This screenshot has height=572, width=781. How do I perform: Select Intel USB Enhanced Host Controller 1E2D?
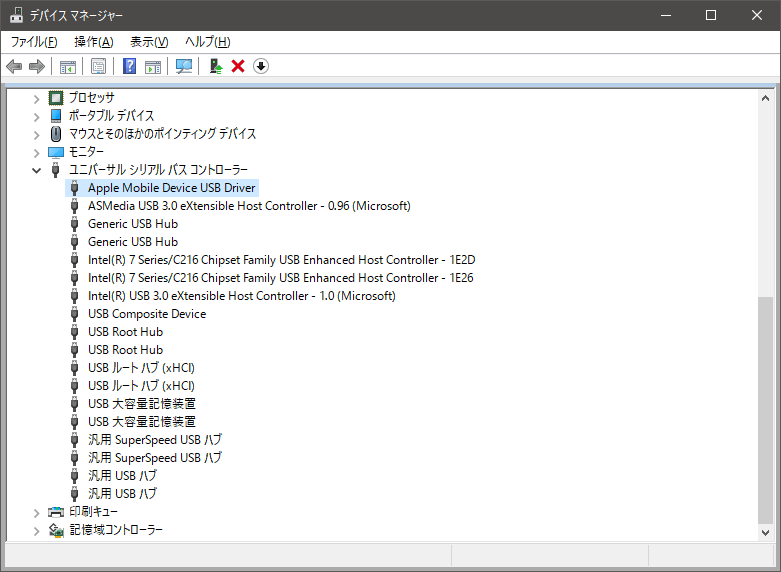coord(281,260)
